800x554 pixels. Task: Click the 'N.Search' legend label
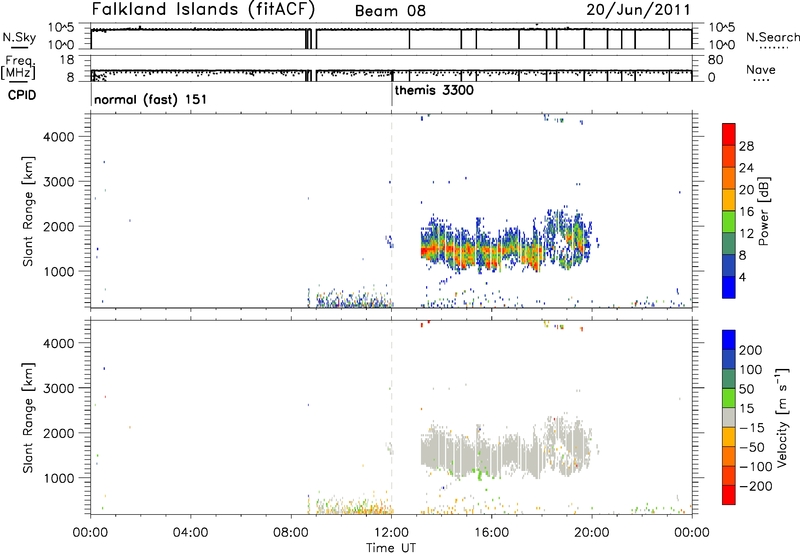(772, 37)
